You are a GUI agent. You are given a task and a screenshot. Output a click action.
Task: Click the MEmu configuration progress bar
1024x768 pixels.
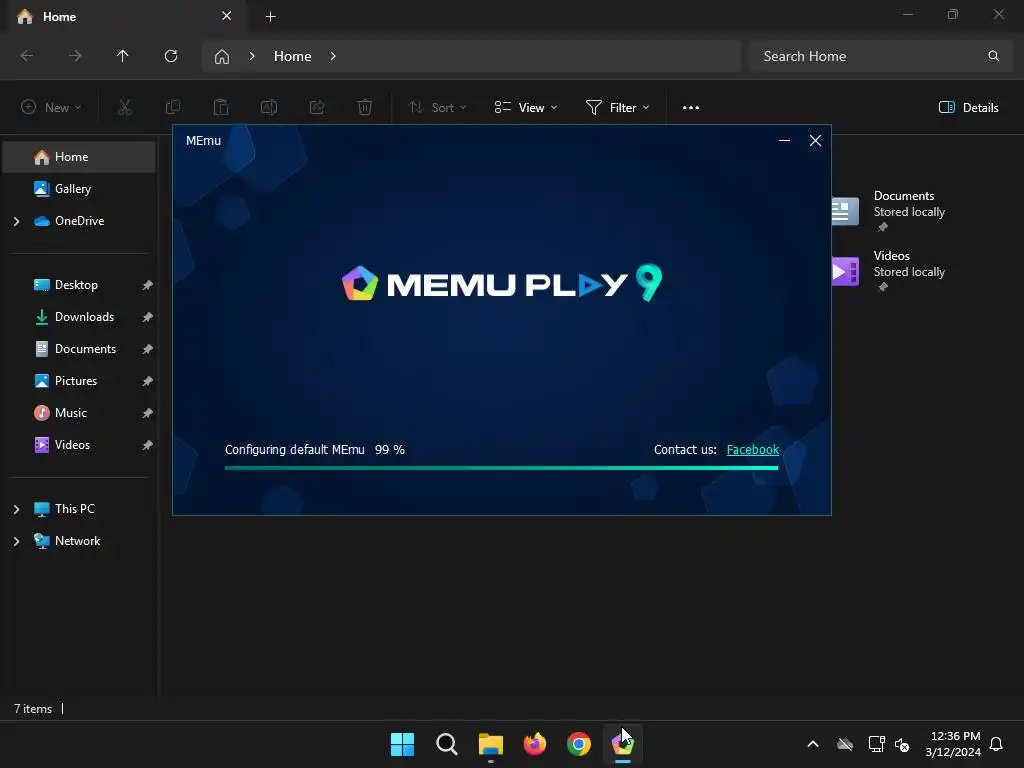[501, 468]
